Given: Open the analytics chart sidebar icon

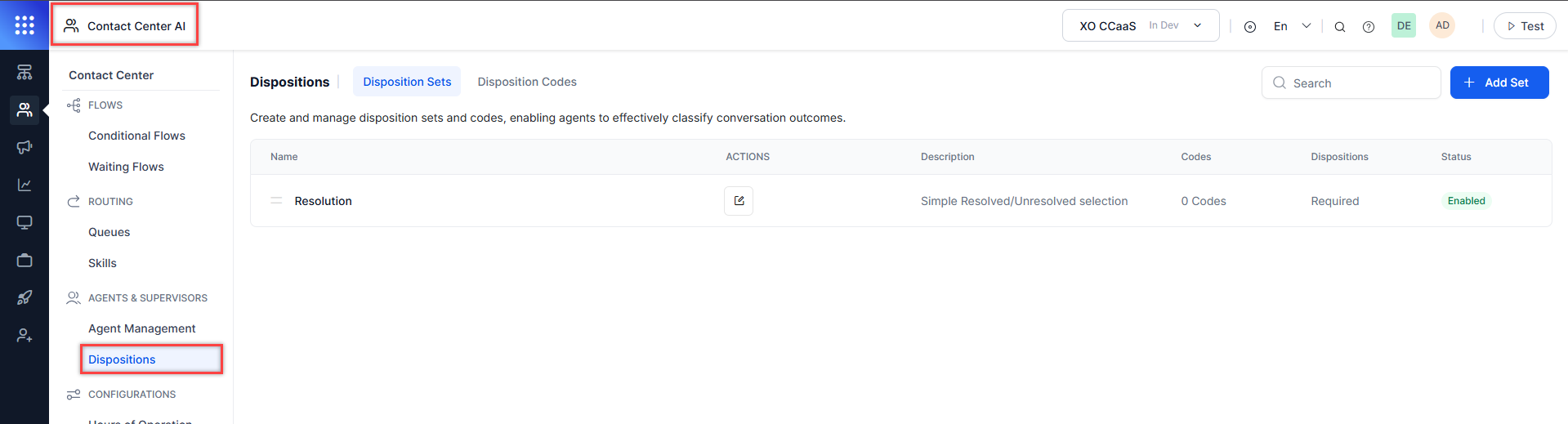Looking at the screenshot, I should pos(25,185).
